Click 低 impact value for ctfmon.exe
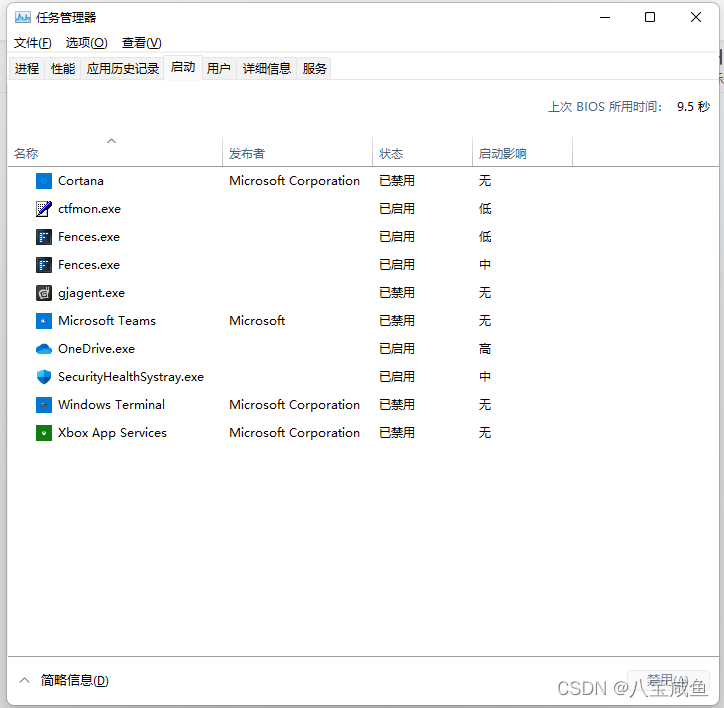 tap(485, 209)
